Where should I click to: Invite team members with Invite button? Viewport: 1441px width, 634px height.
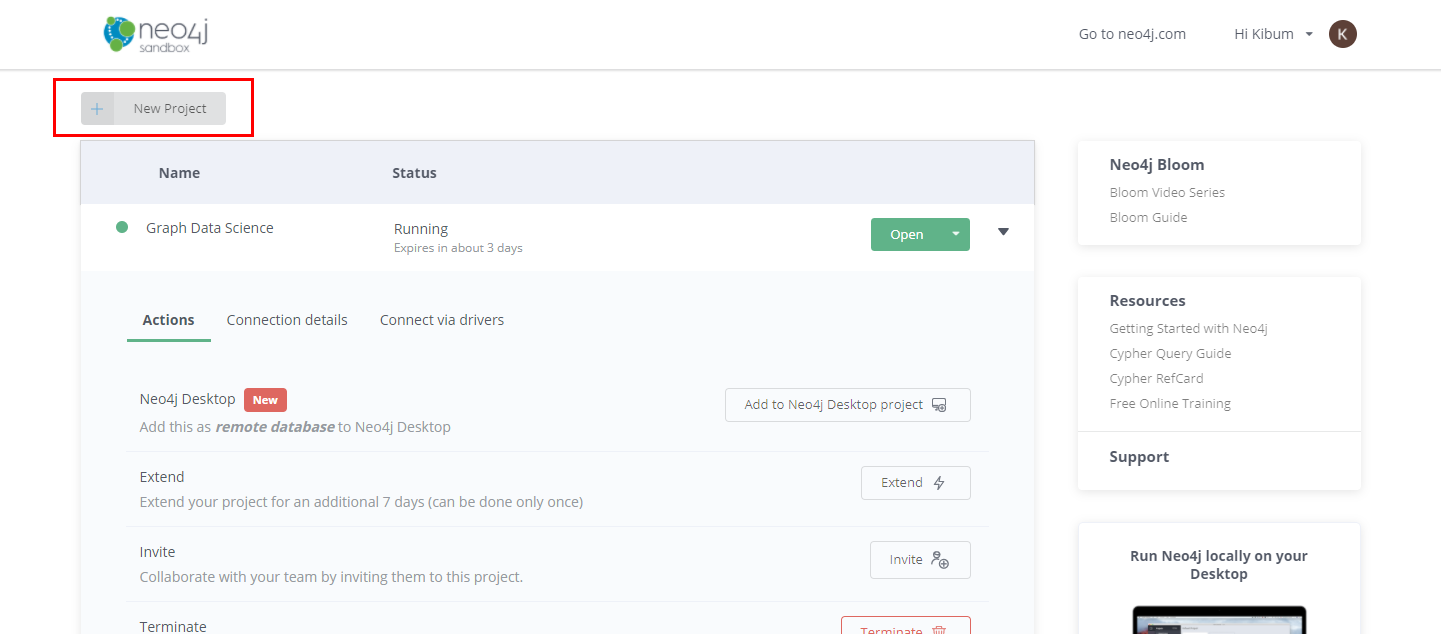(x=919, y=560)
